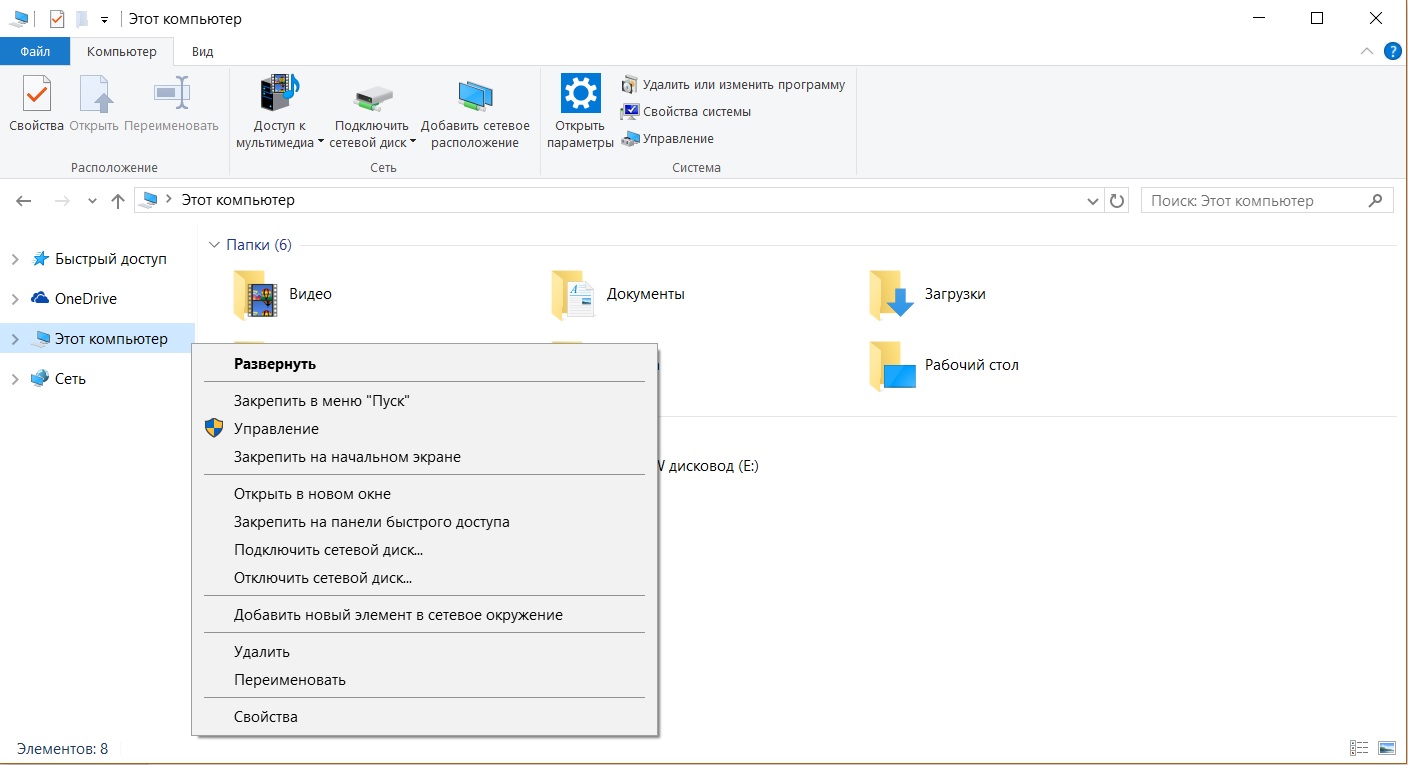1408x765 pixels.
Task: Open the Открыть параметры gear icon
Action: tap(580, 94)
